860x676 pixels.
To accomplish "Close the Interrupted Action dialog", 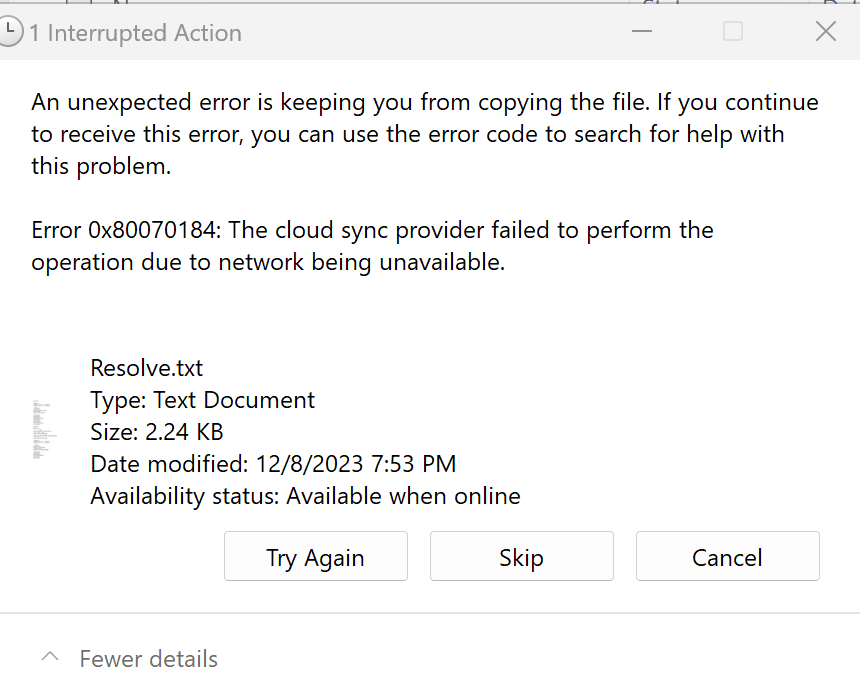I will click(x=825, y=32).
